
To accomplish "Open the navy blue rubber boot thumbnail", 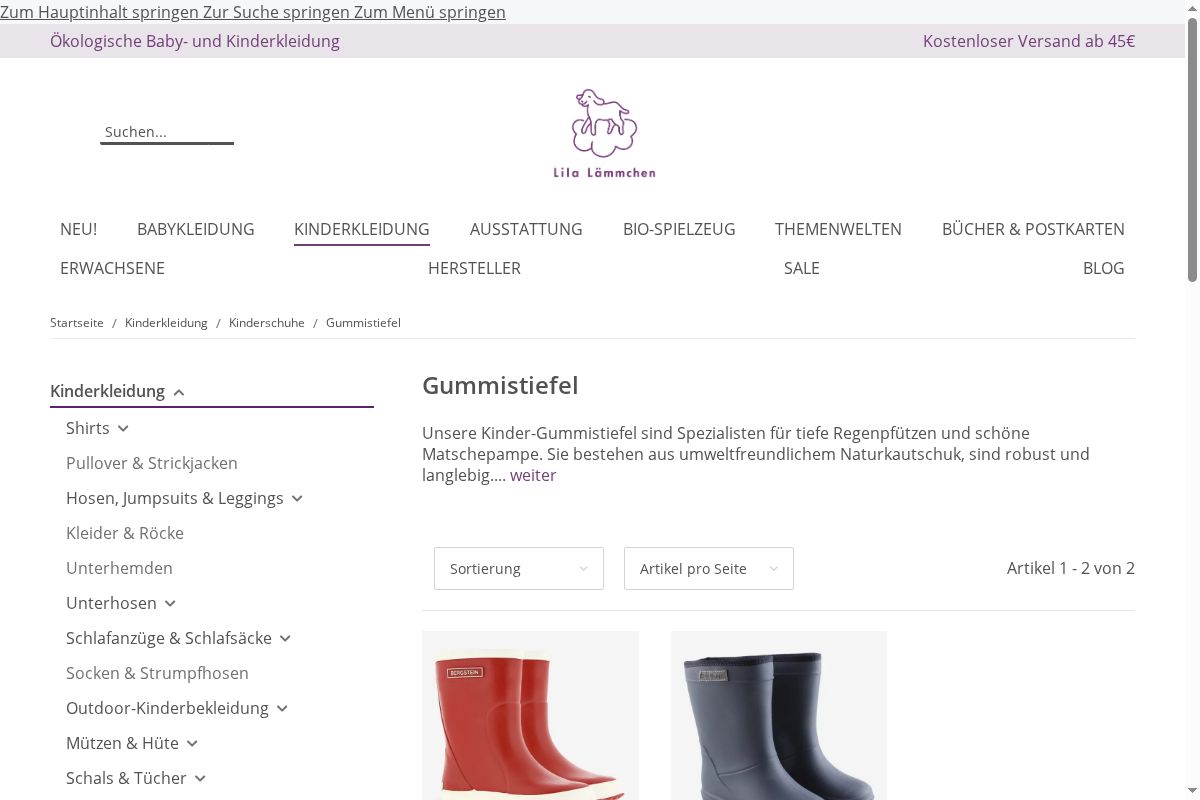I will (x=779, y=715).
